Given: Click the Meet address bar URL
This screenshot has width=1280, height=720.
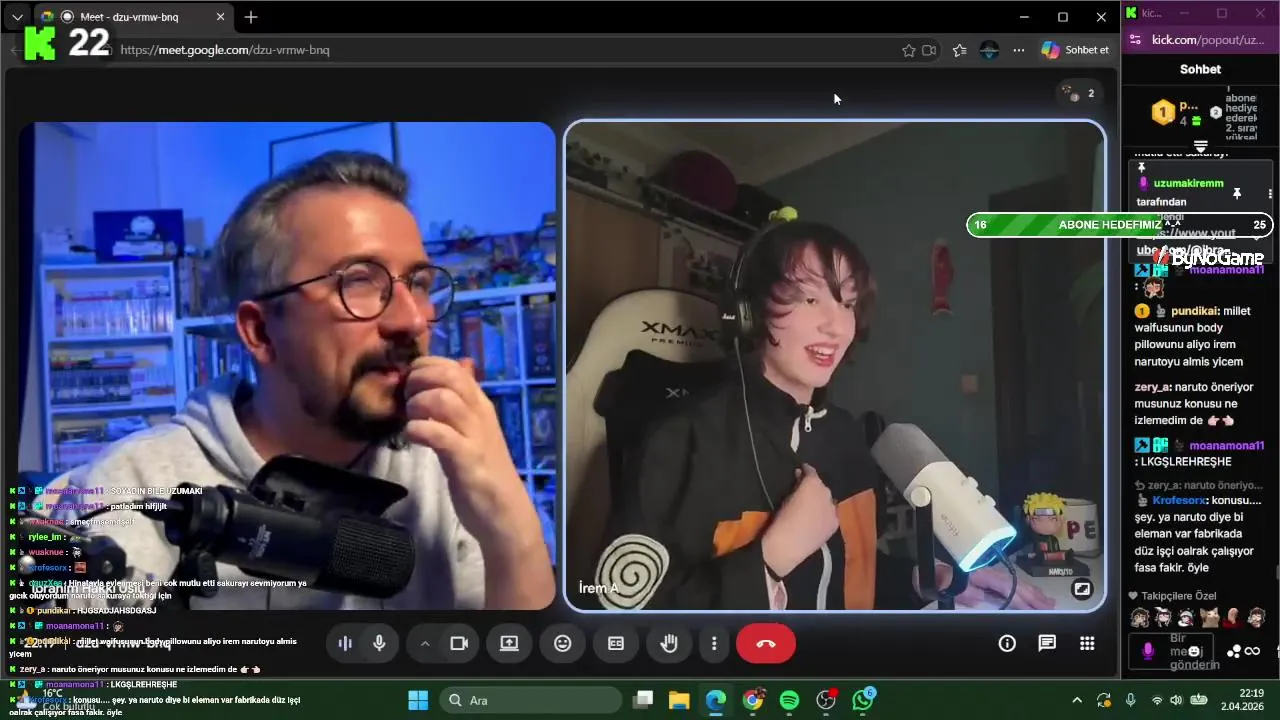Looking at the screenshot, I should (x=225, y=50).
